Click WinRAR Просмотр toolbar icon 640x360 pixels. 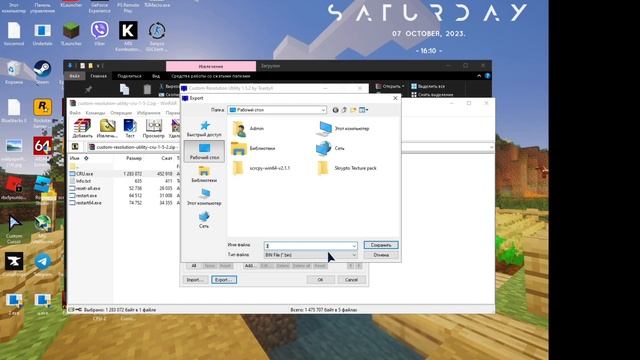click(154, 128)
